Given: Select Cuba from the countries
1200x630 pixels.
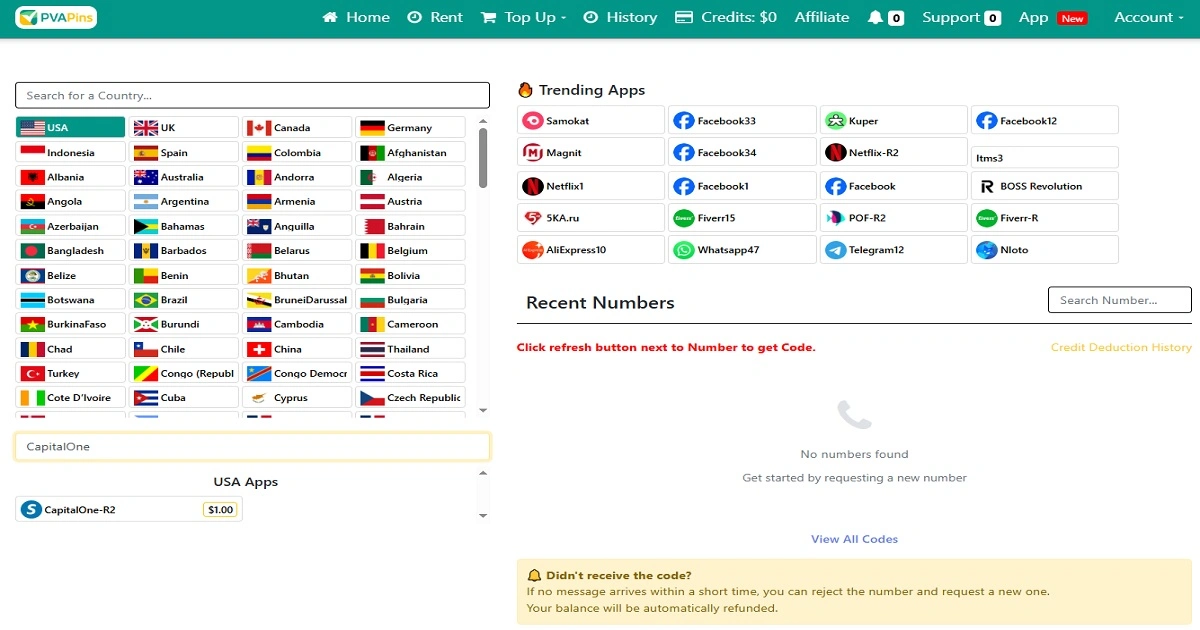Looking at the screenshot, I should point(184,397).
